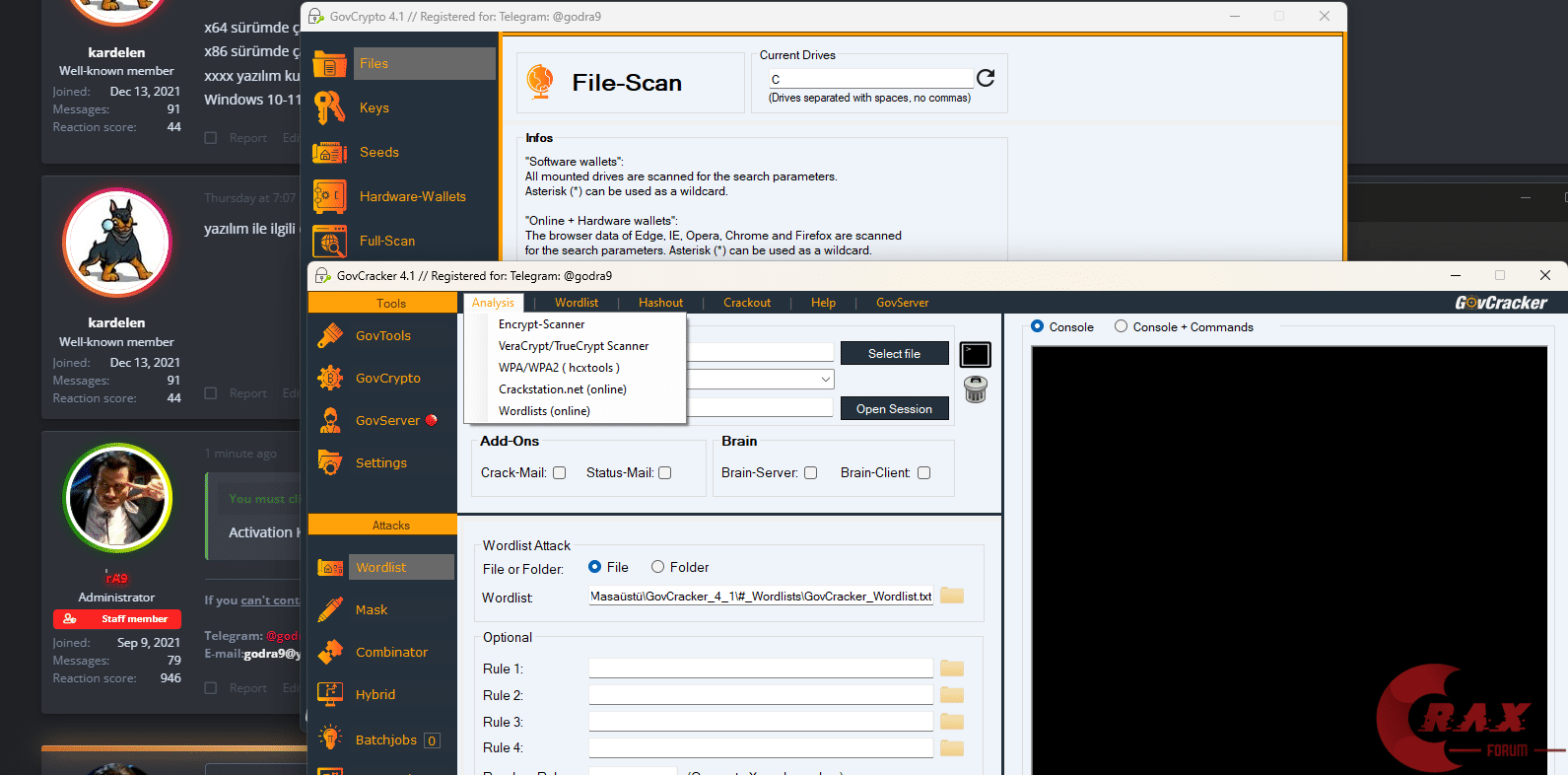This screenshot has height=775, width=1568.
Task: Choose VeraCrypt/TrueCrypt Scanner menu entry
Action: pyautogui.click(x=573, y=346)
